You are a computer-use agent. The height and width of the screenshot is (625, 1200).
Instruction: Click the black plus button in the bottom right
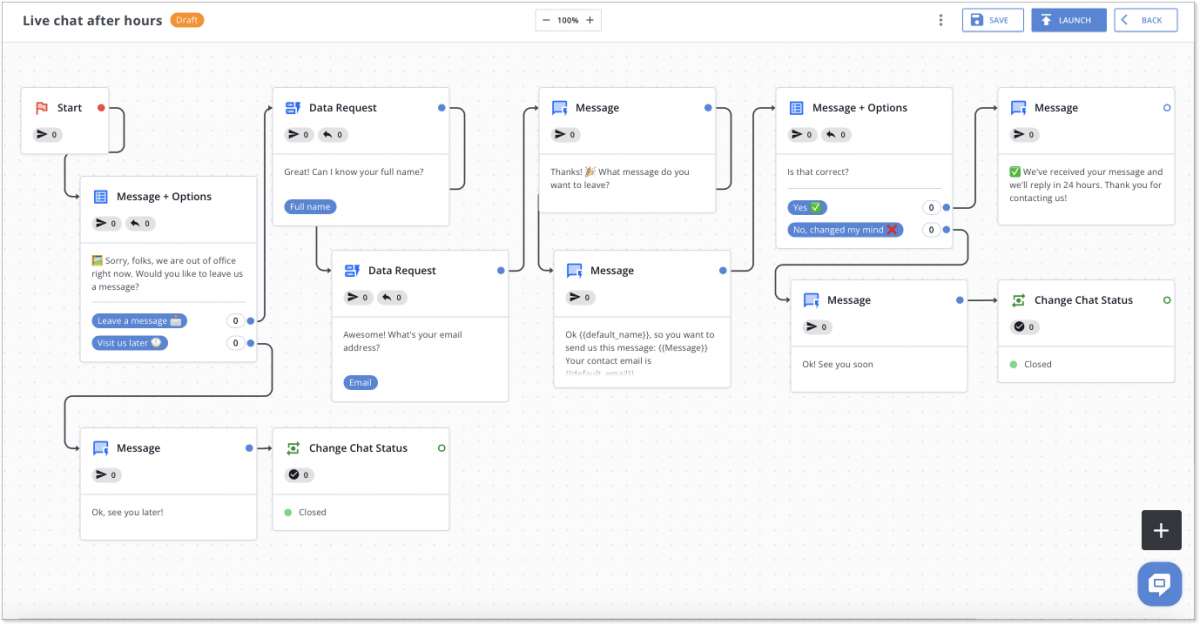coord(1161,530)
